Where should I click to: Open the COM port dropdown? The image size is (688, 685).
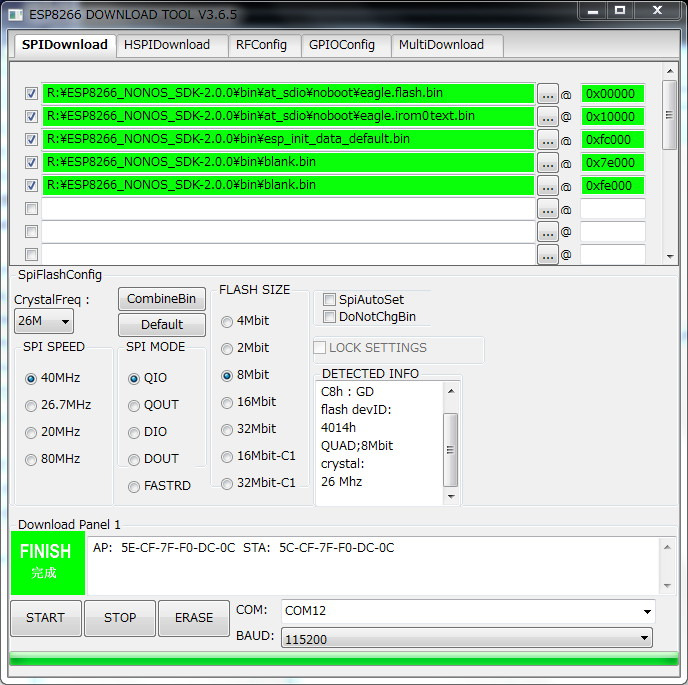click(468, 611)
